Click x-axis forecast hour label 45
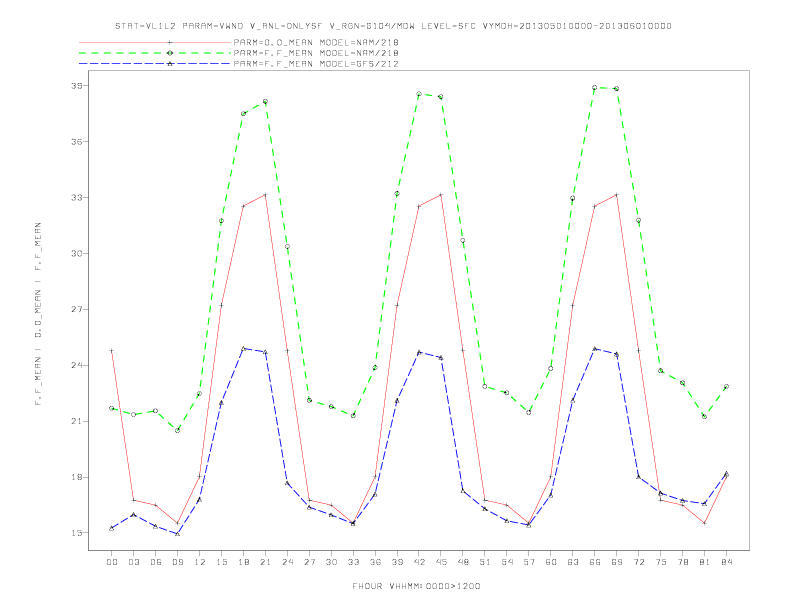This screenshot has height=612, width=792. pos(441,562)
